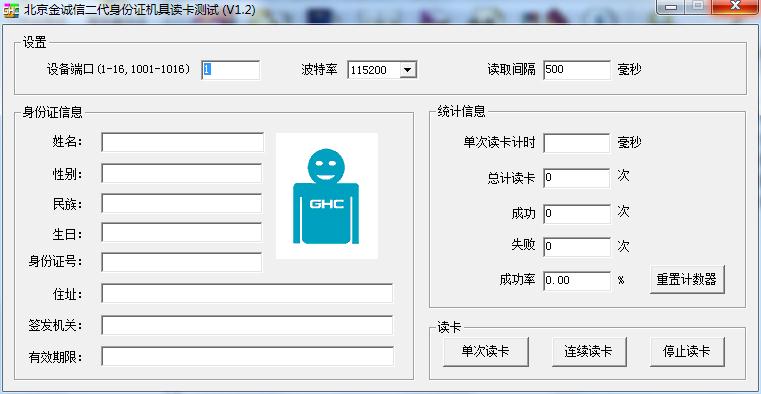This screenshot has height=394, width=761.
Task: Click the 姓名 name field
Action: pos(182,142)
